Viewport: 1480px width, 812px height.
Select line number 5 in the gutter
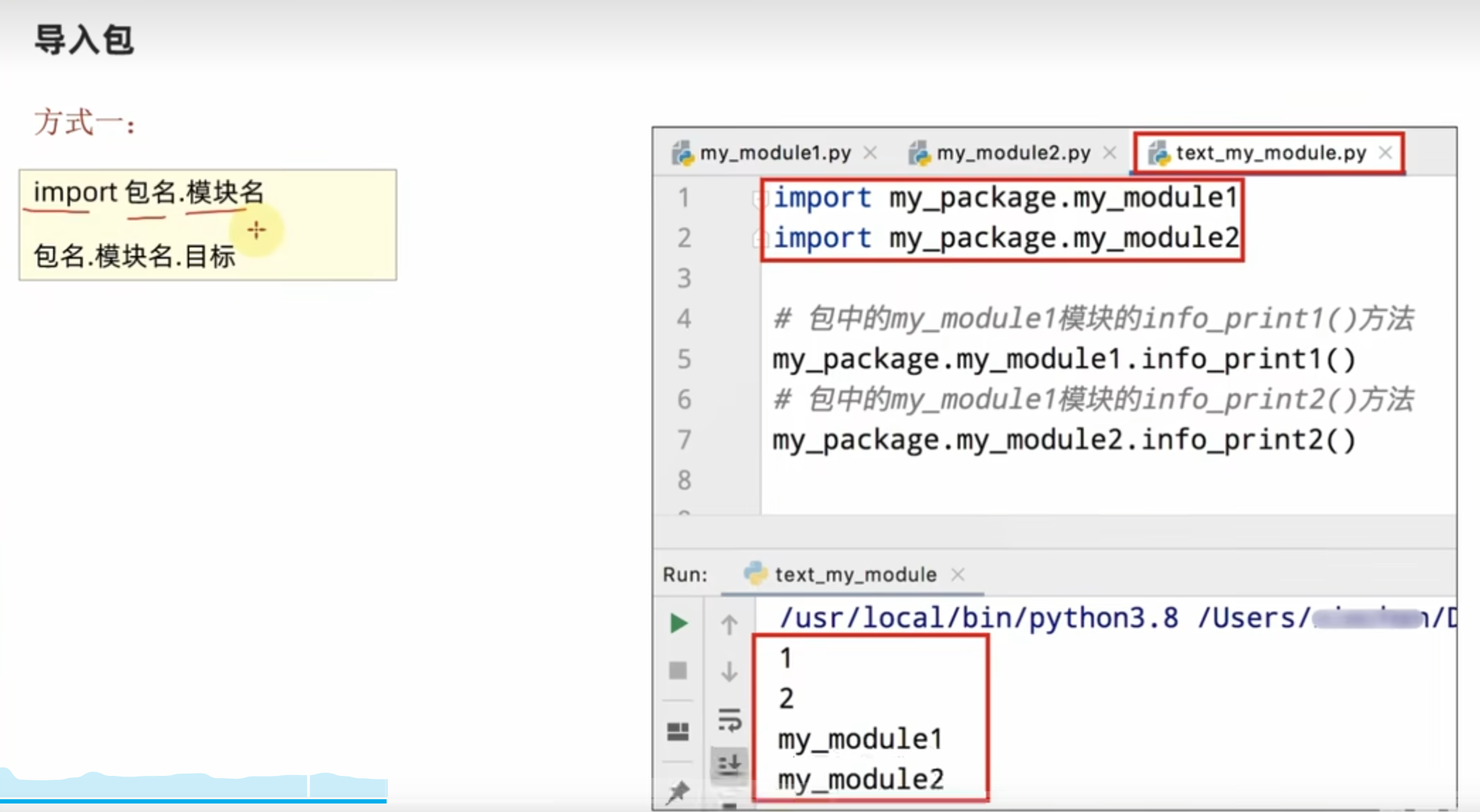tap(683, 359)
